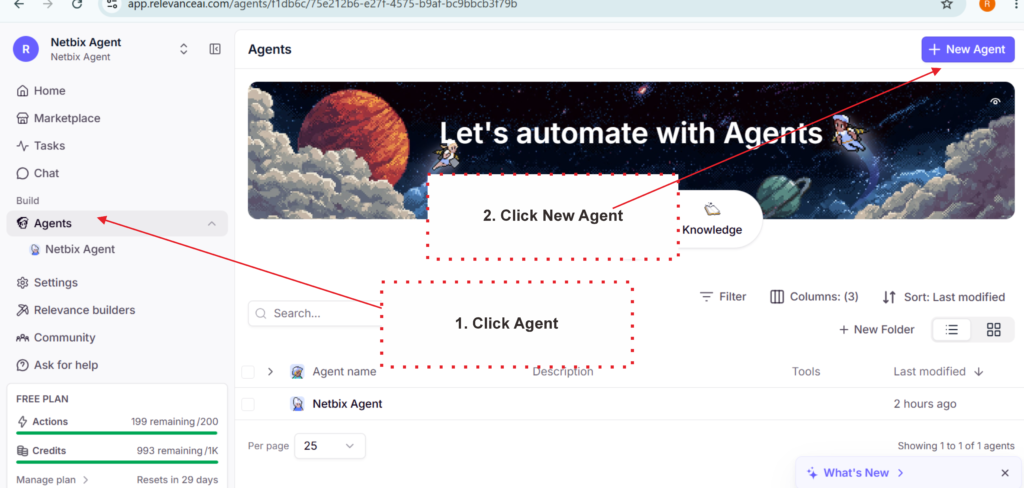Image resolution: width=1024 pixels, height=488 pixels.
Task: Click the Agent name column header
Action: [x=344, y=372]
